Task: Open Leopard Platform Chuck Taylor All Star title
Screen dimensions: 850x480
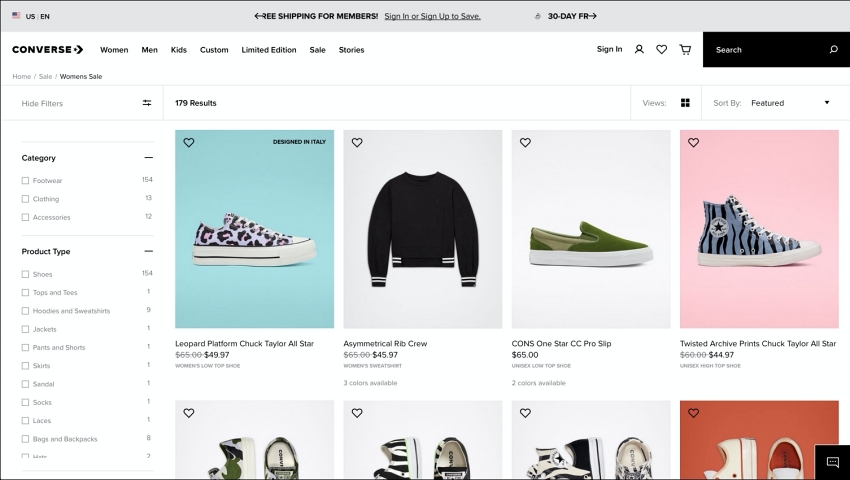Action: tap(244, 343)
